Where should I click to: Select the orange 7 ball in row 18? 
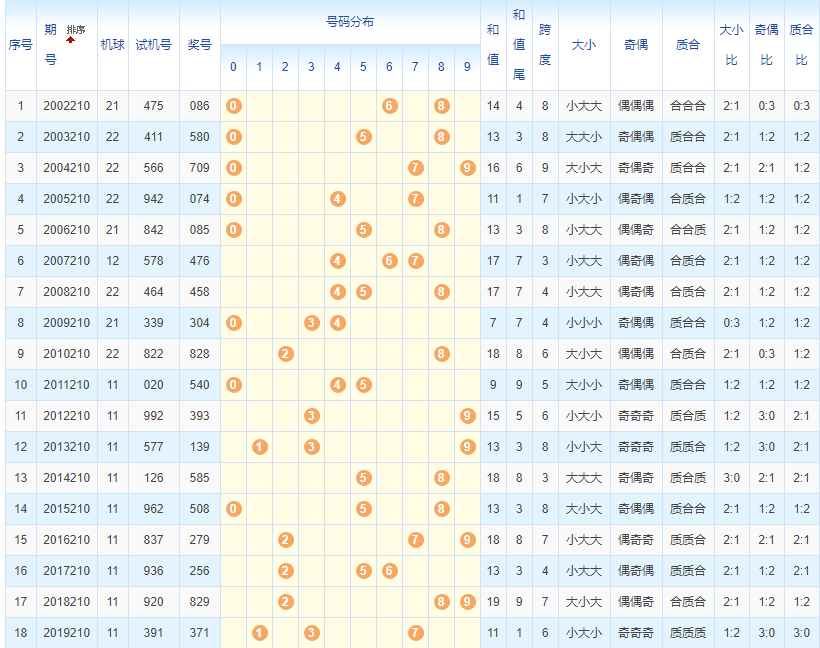[415, 633]
